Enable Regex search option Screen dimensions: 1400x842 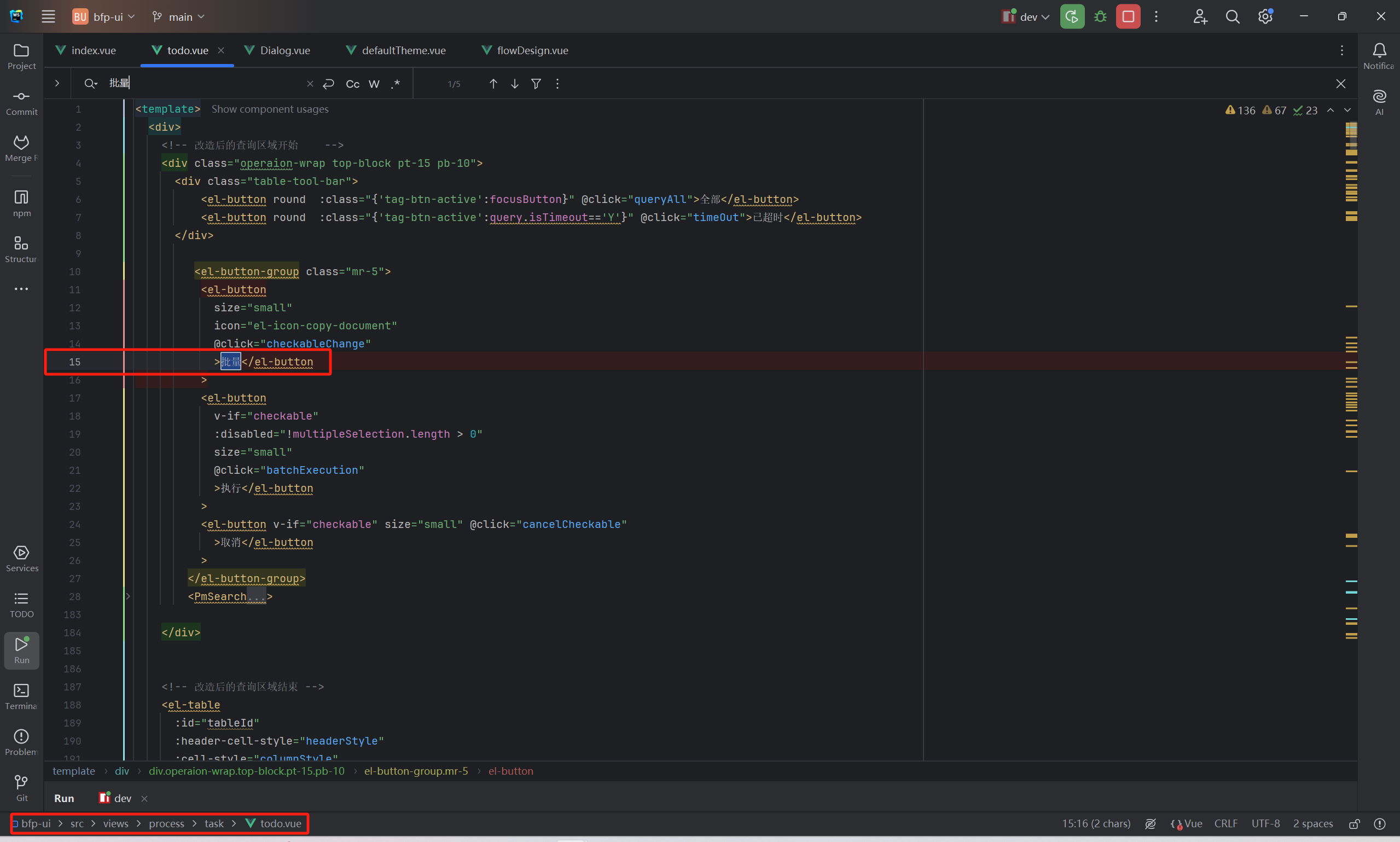click(x=396, y=84)
